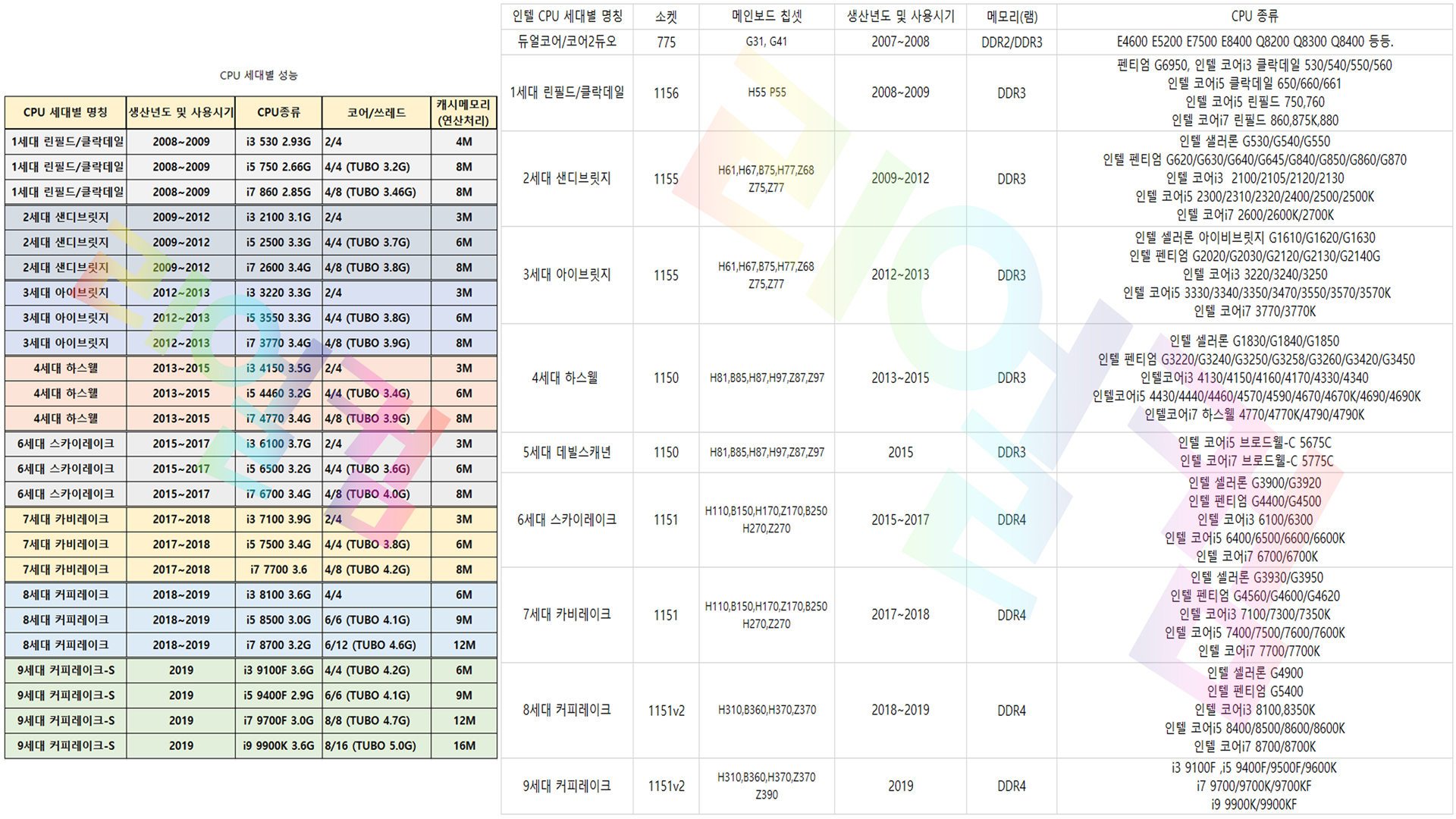Select the '인텔 코어i7 6700/6700K' line
Screen dimensions: 1456x819
1255,557
